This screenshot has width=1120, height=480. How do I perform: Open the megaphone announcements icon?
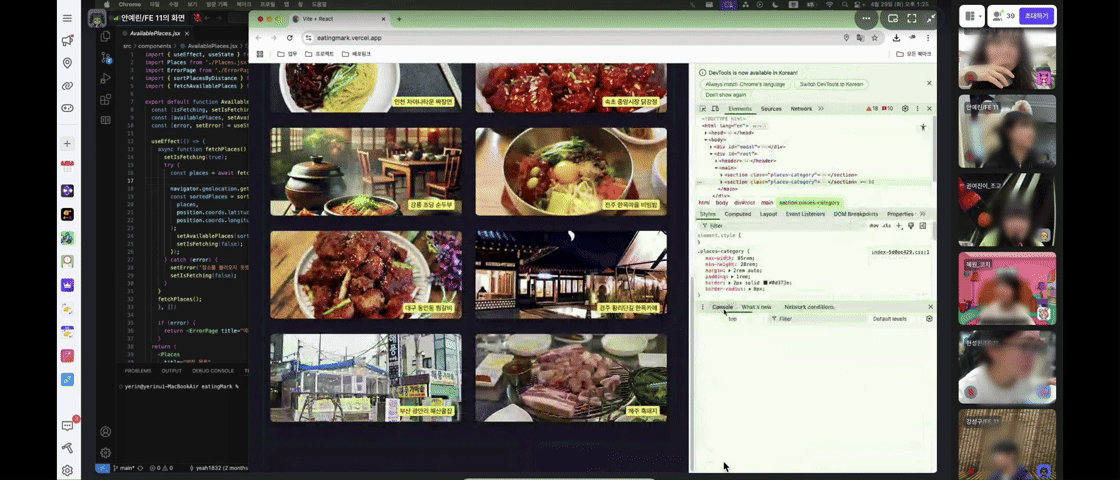click(x=67, y=41)
